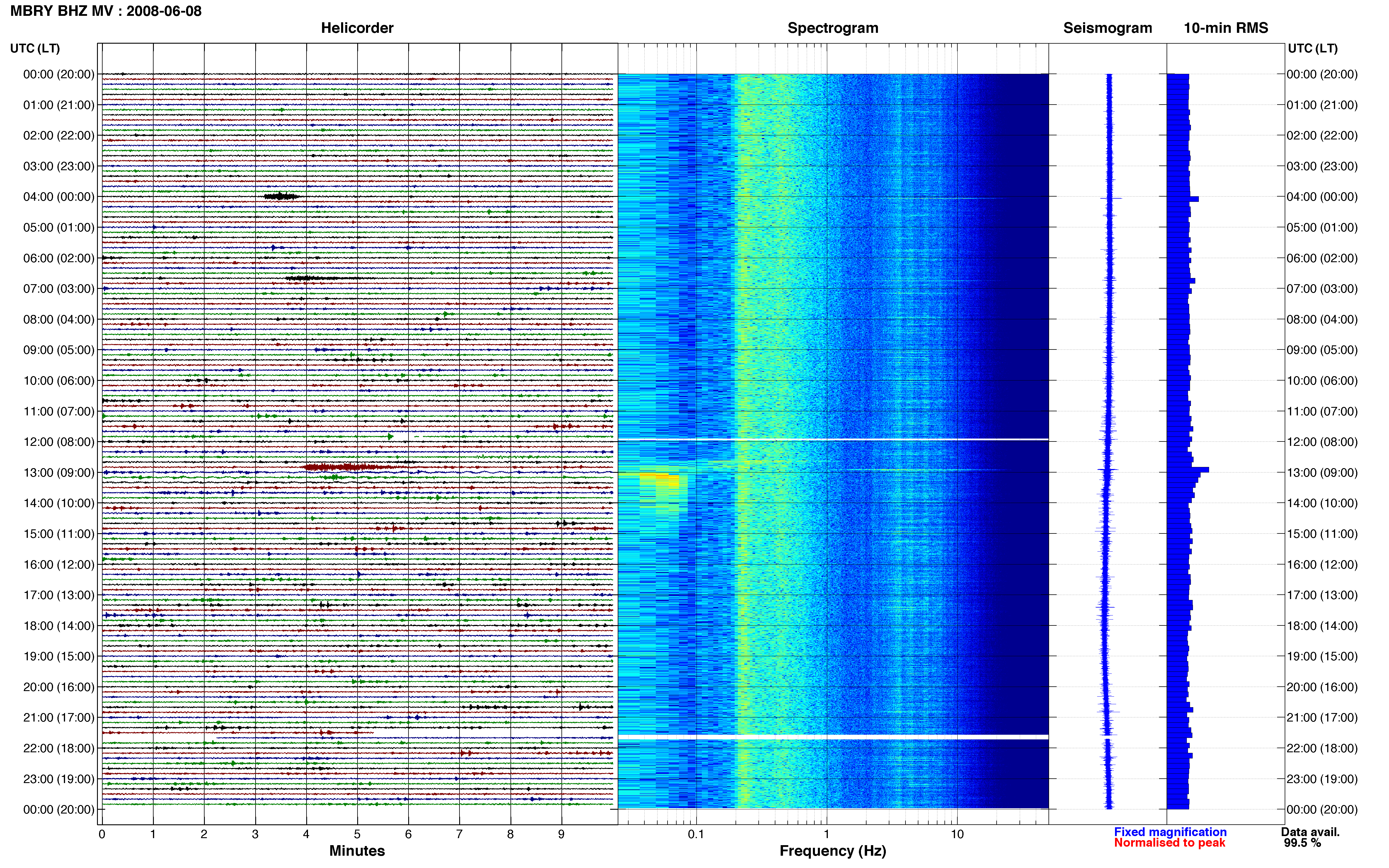Screen dimensions: 1389x868
Task: Click the left '04:00 (00:00)' time label
Action: point(59,196)
